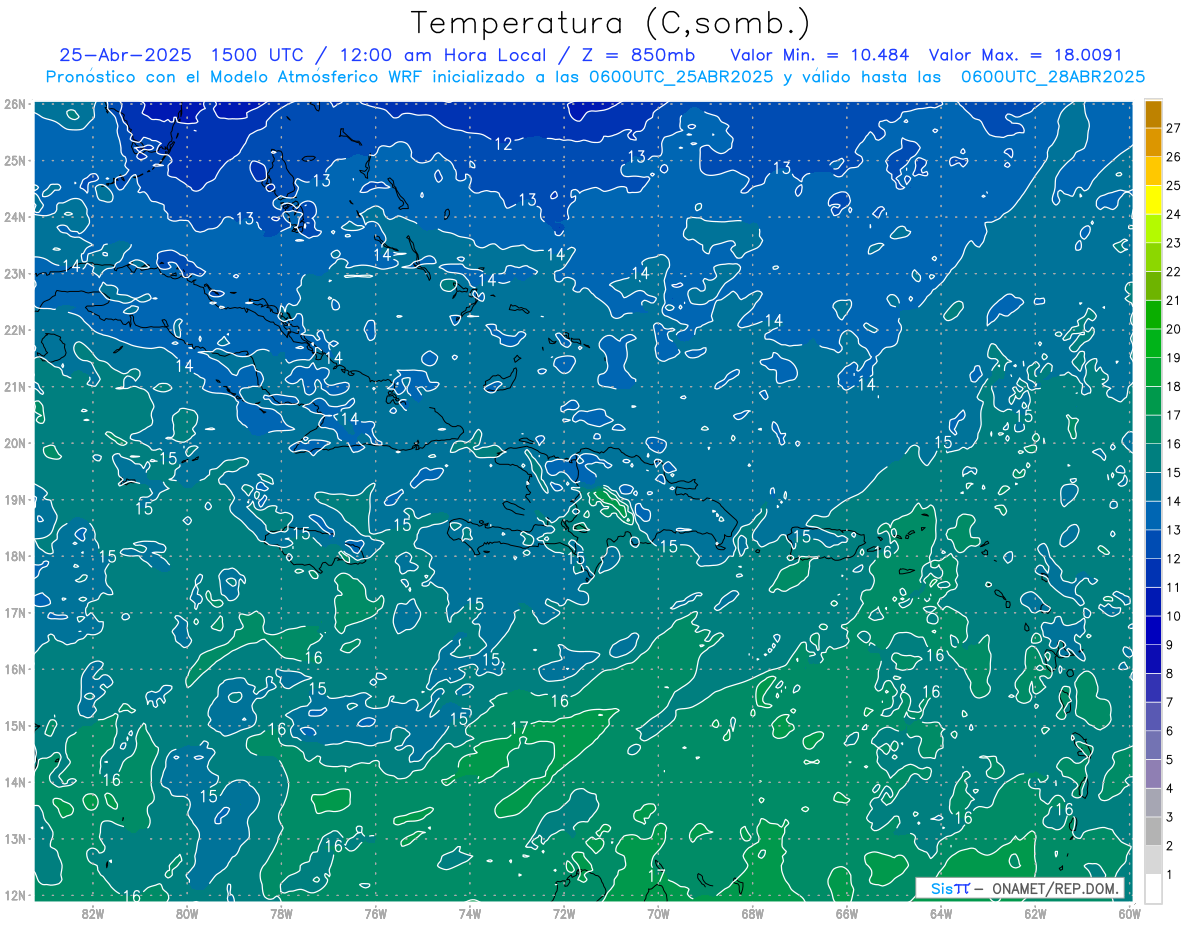Click the "Sisπ" logo text

pyautogui.click(x=949, y=888)
